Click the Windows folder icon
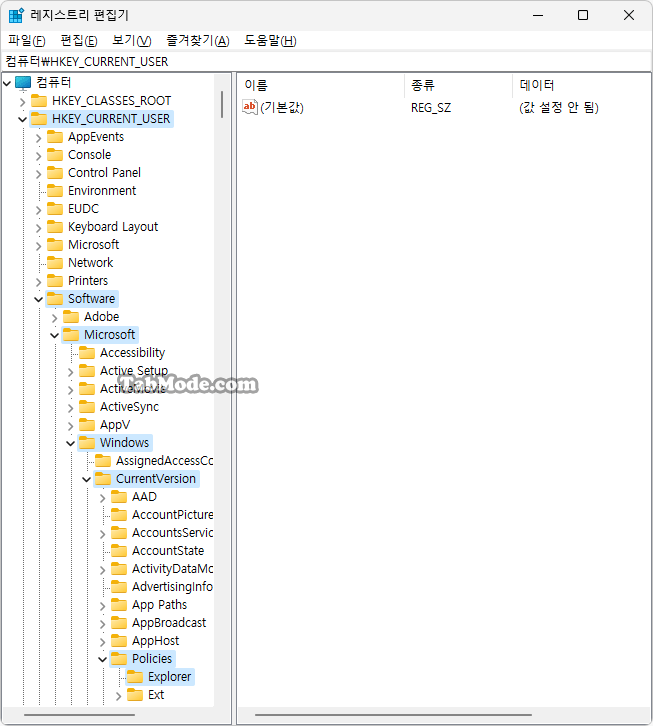This screenshot has height=726, width=653. tap(87, 443)
